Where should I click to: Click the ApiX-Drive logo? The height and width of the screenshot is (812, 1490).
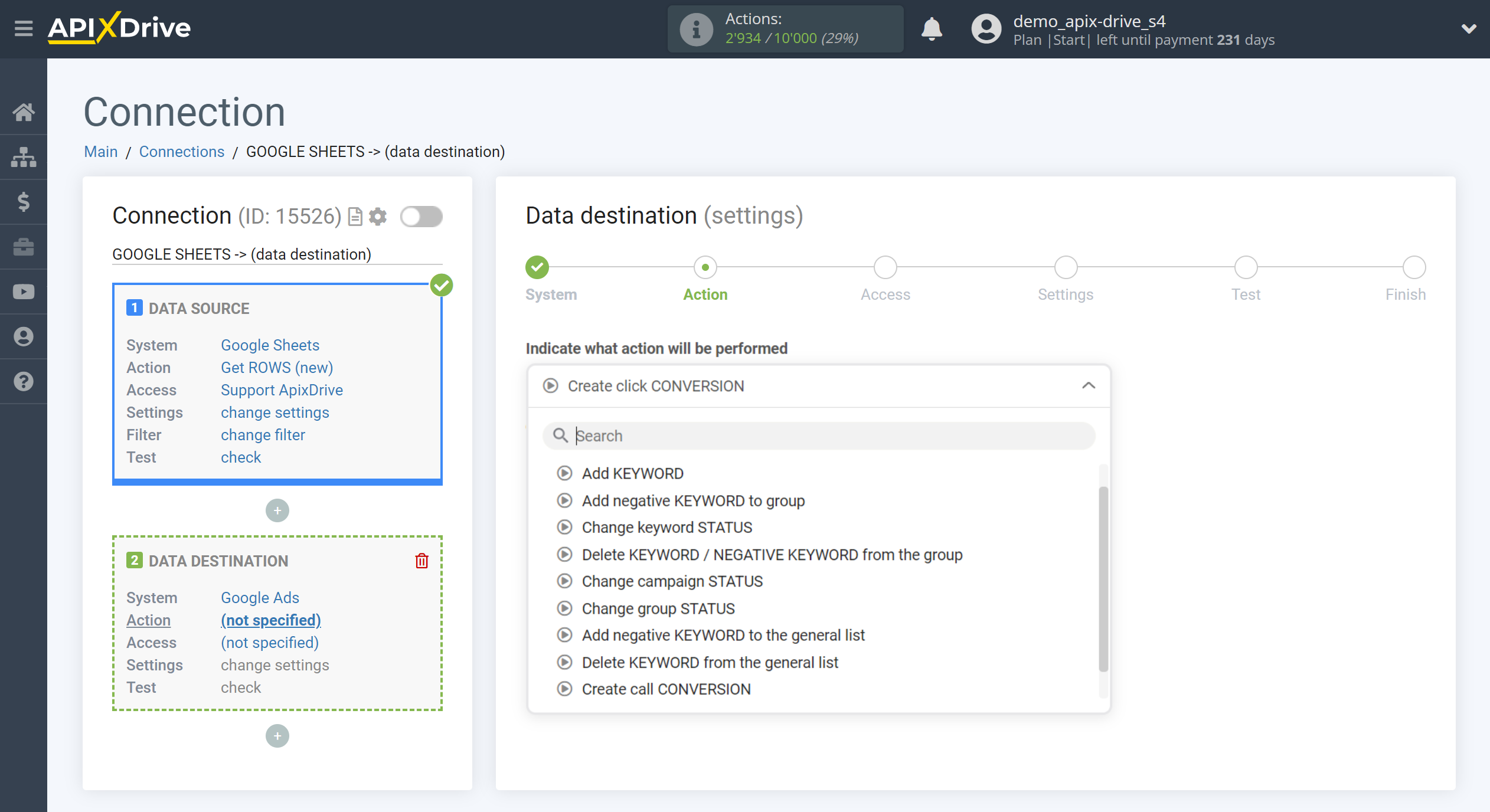(x=119, y=28)
